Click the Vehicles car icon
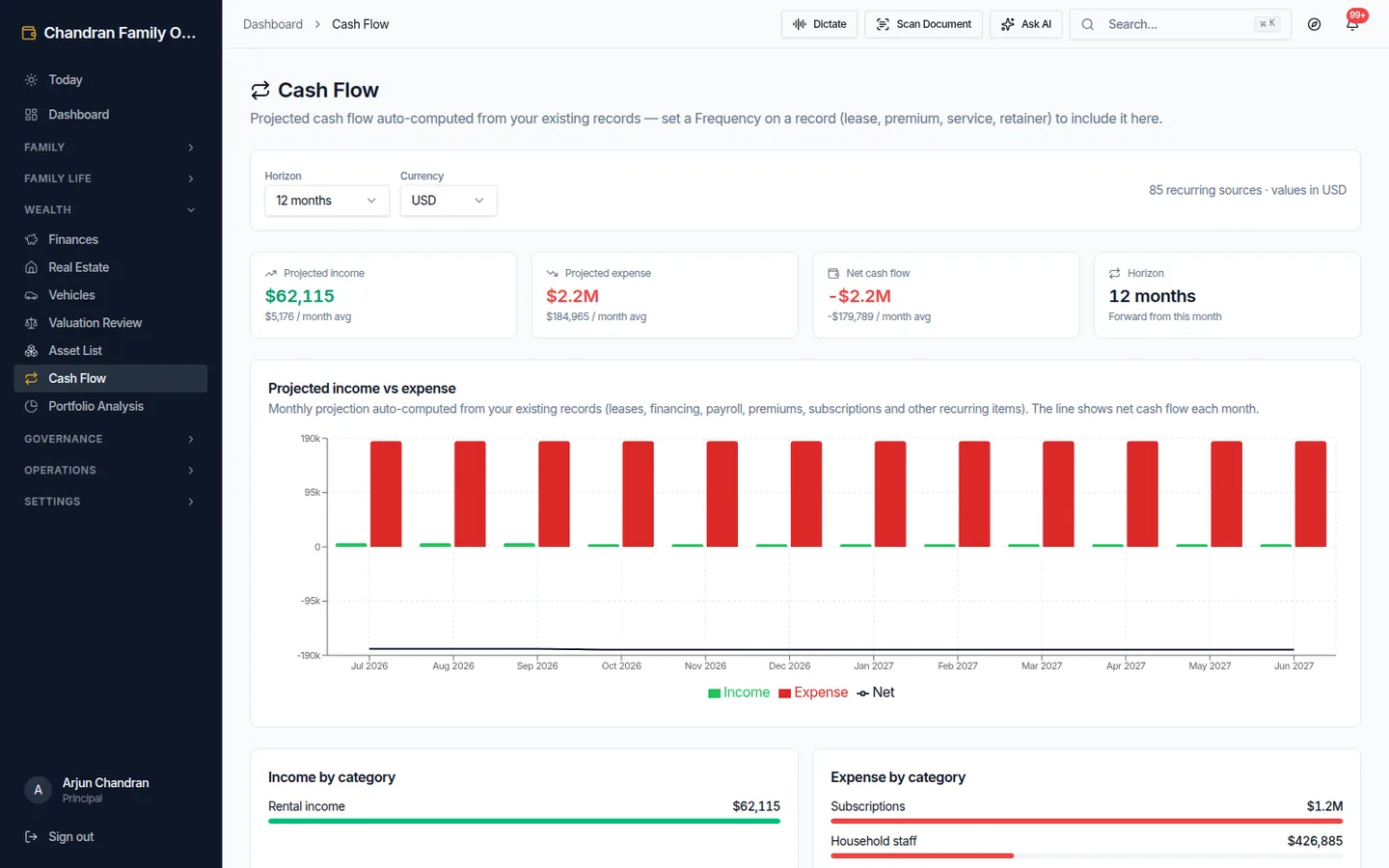 (x=31, y=295)
